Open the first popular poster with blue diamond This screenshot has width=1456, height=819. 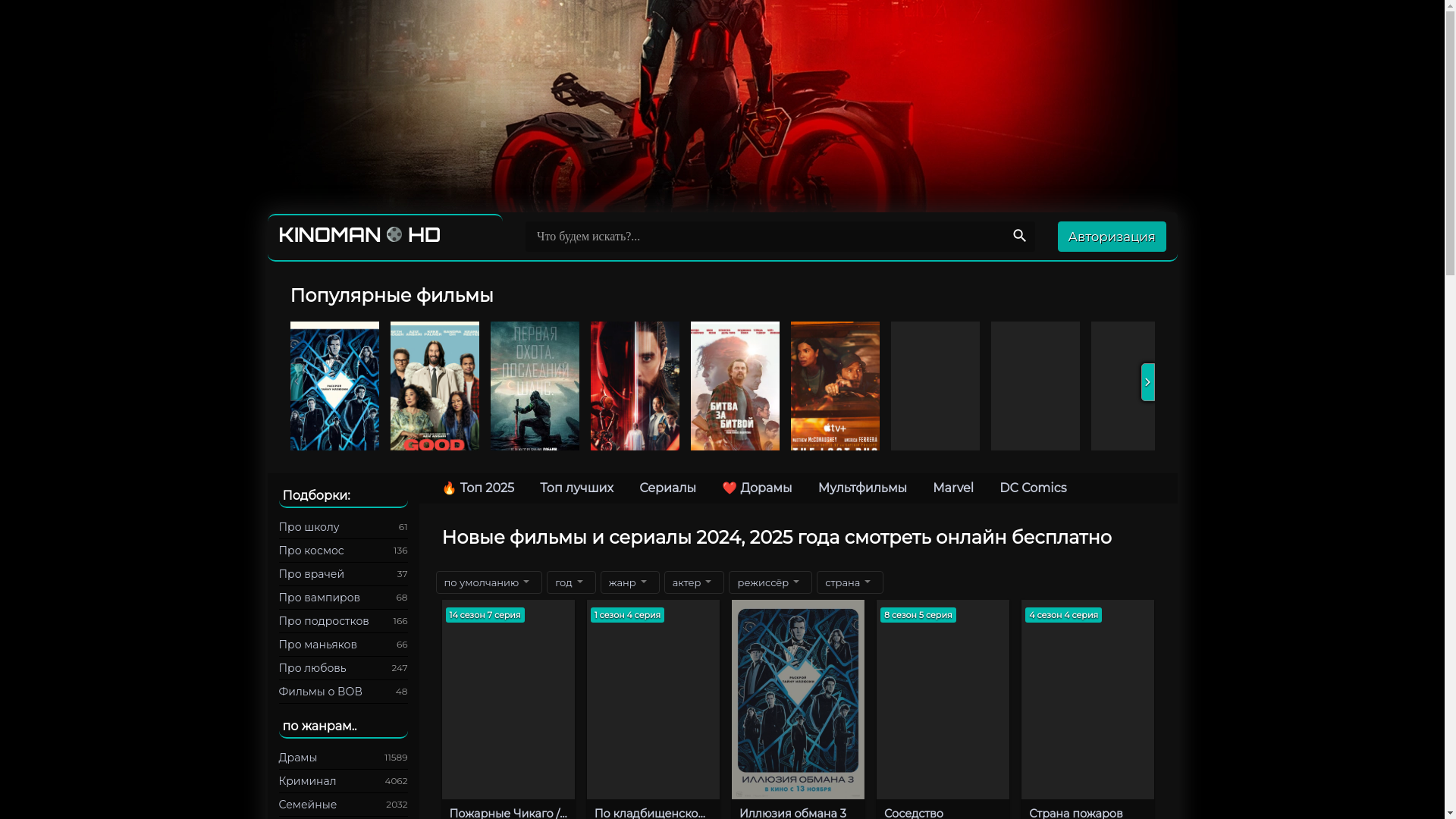[x=334, y=386]
